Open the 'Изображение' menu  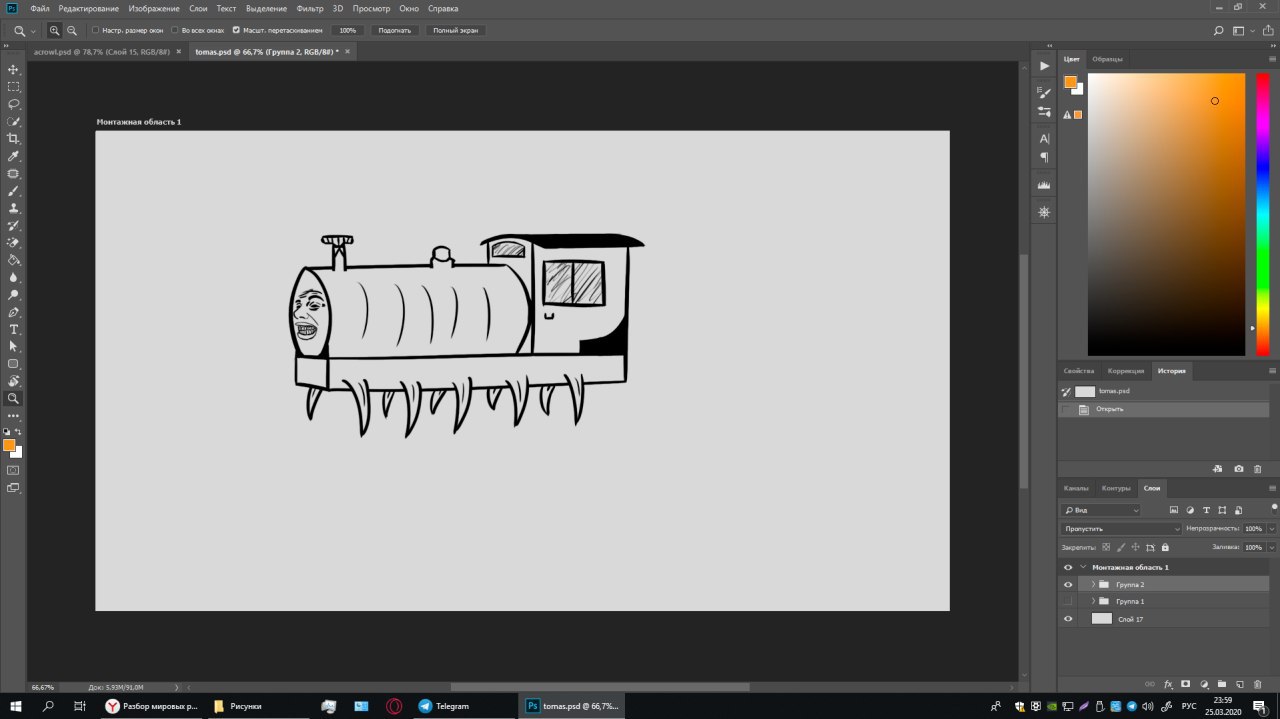point(153,8)
